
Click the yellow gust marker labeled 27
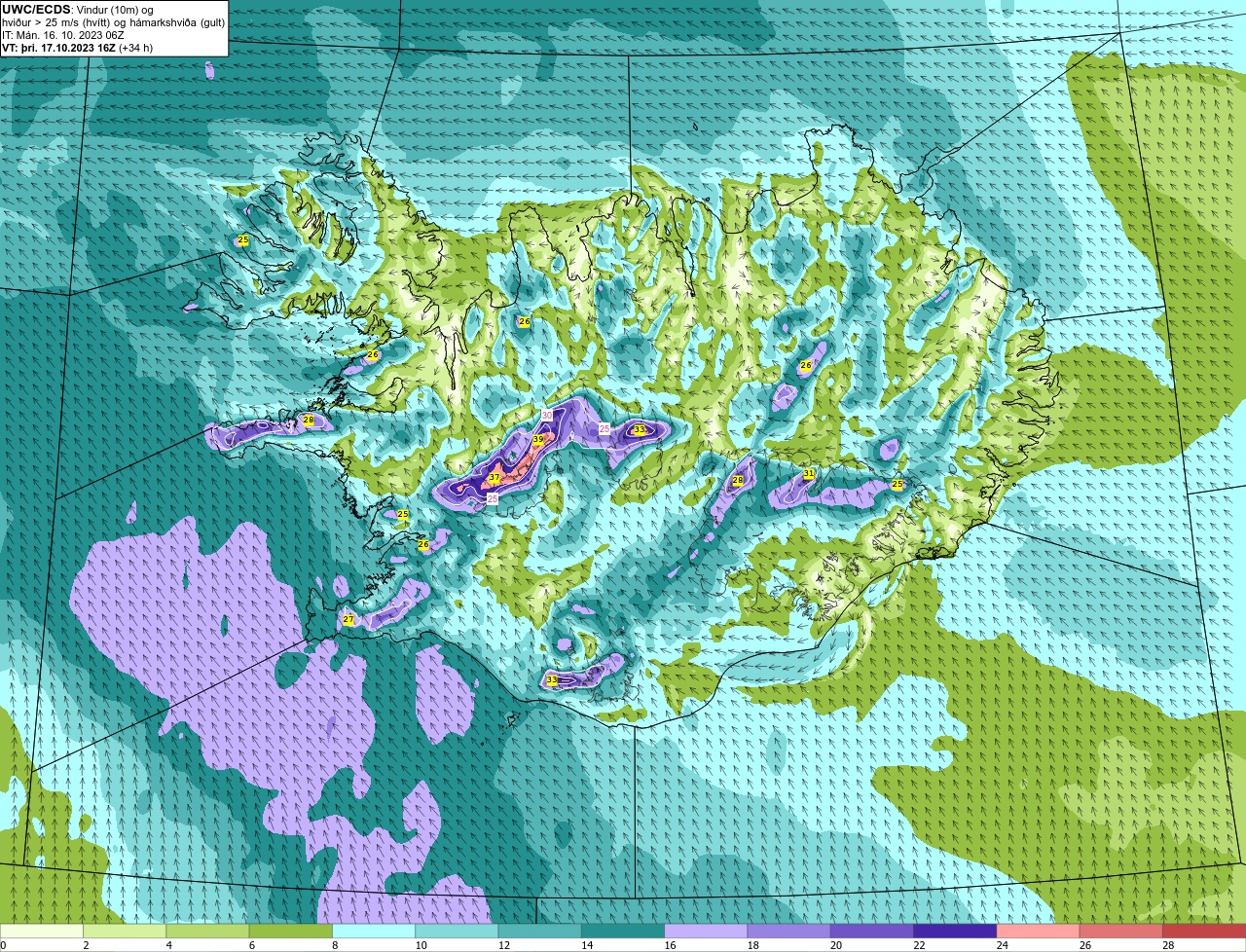pos(348,619)
